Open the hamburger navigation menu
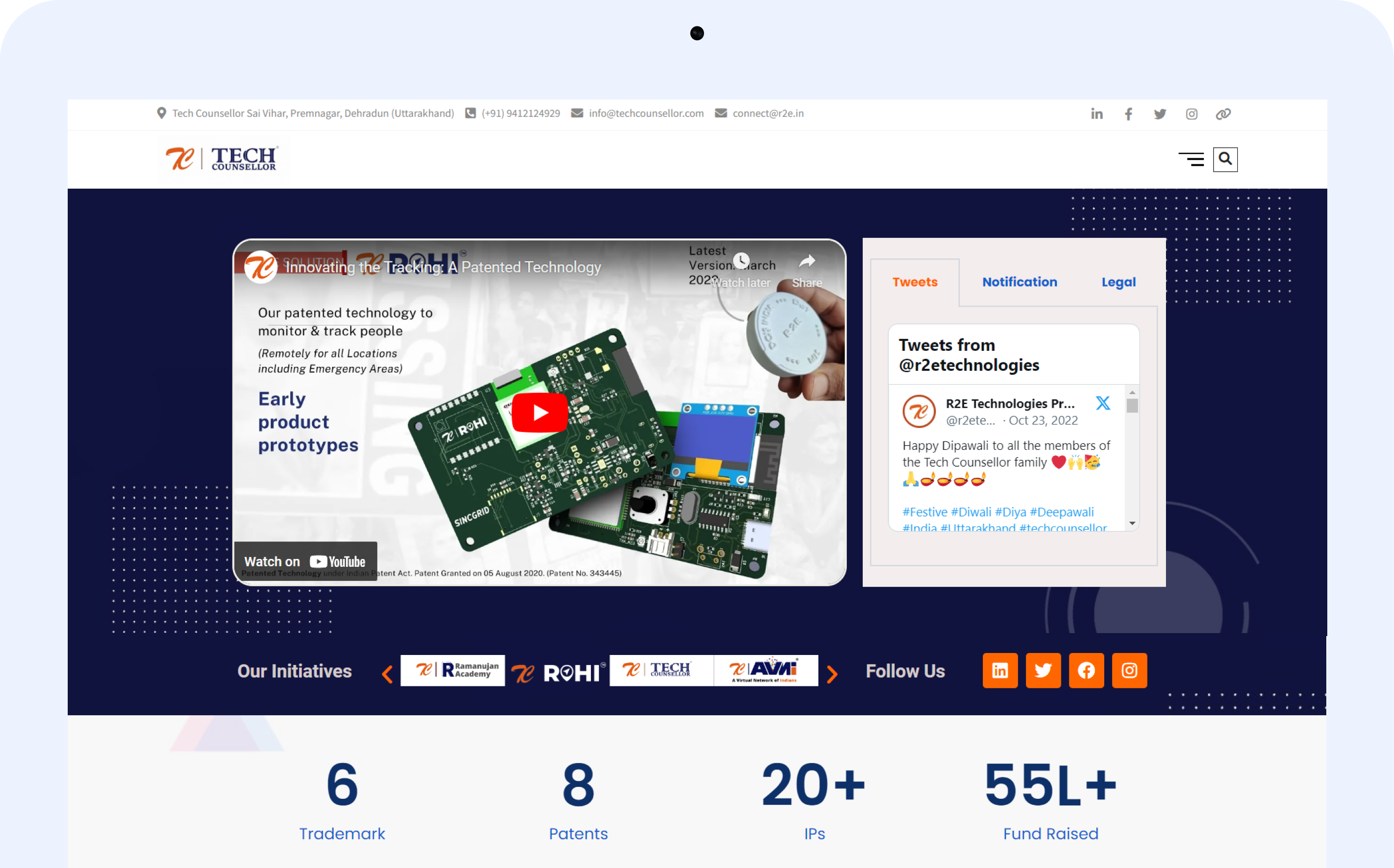 tap(1191, 159)
